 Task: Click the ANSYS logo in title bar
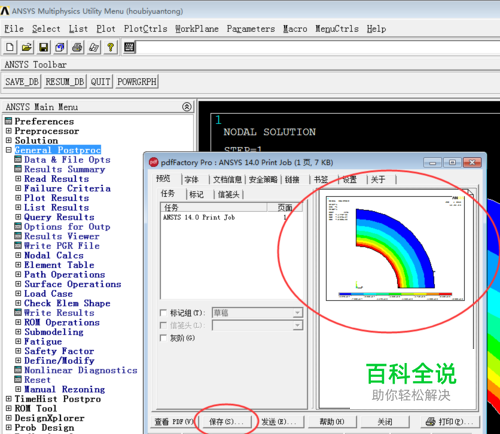click(x=5, y=11)
